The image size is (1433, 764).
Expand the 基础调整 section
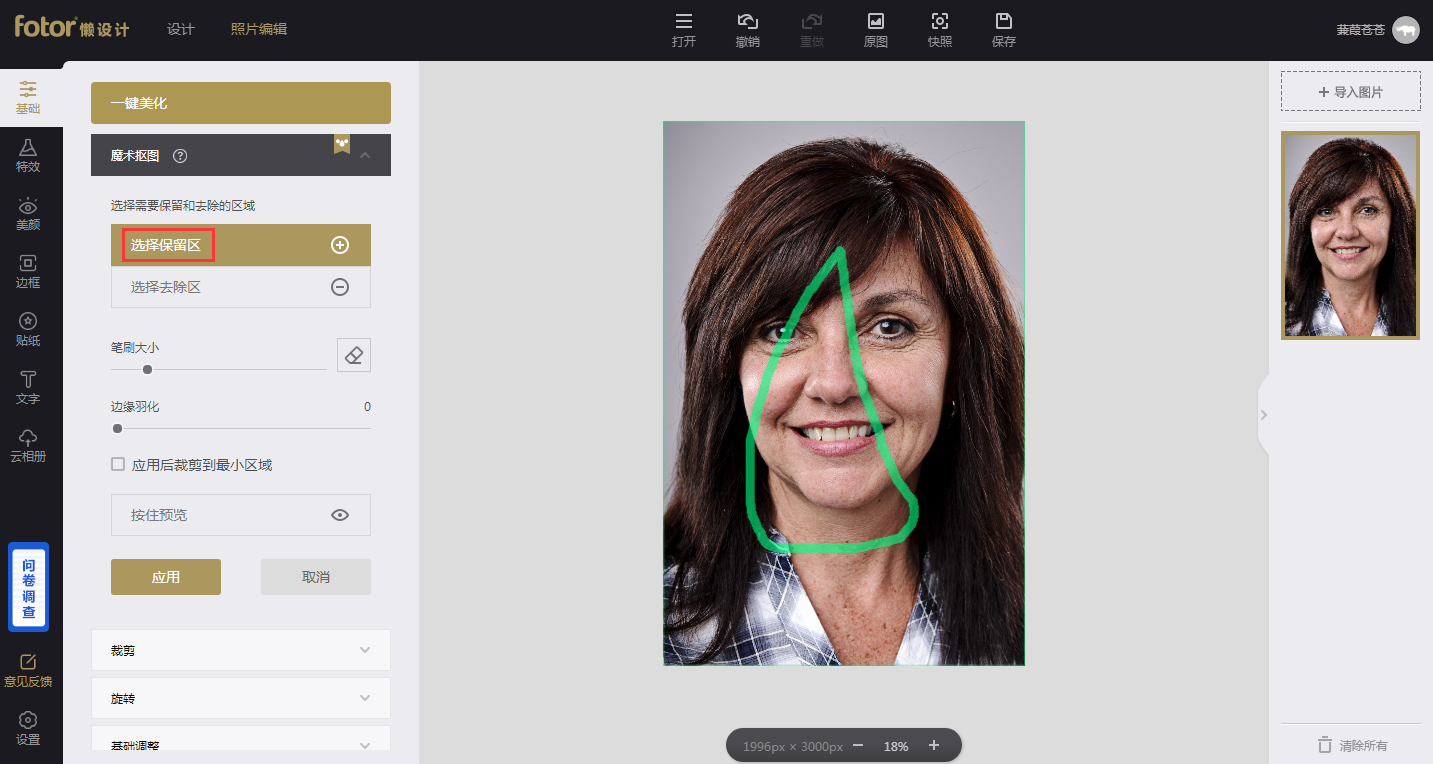(x=241, y=740)
